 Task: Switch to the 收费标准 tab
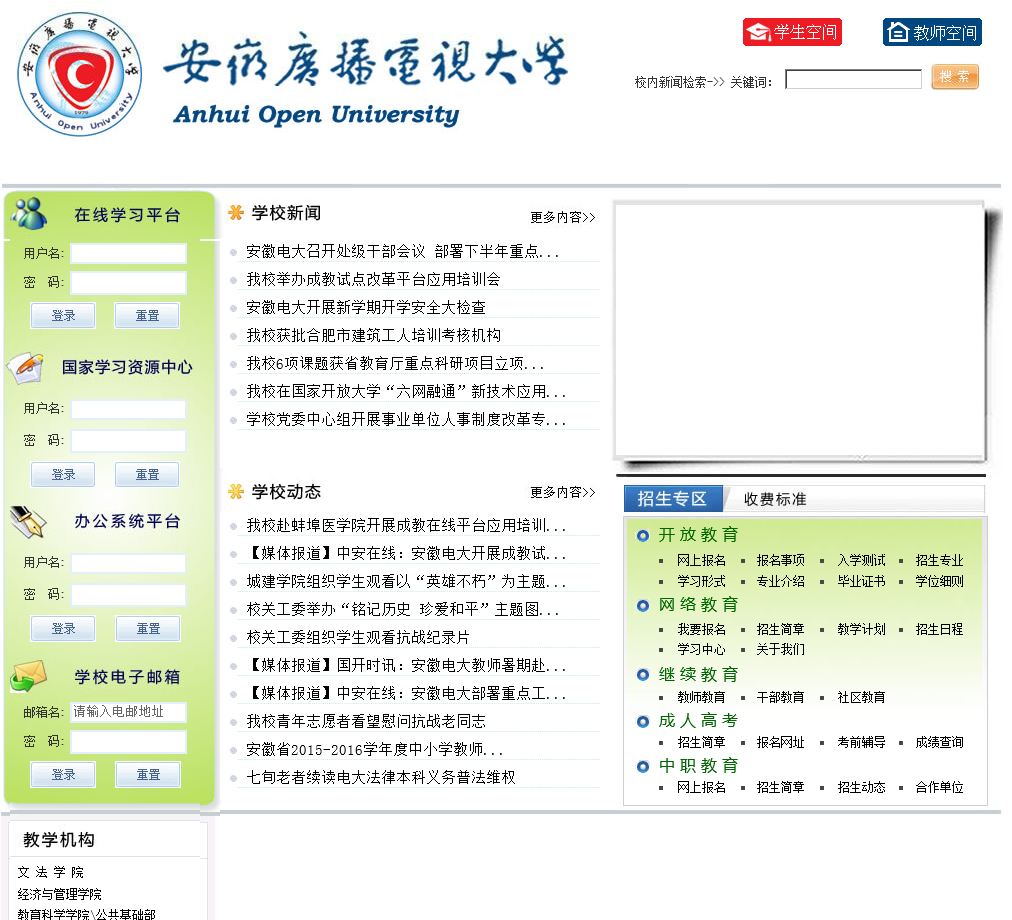coord(775,499)
